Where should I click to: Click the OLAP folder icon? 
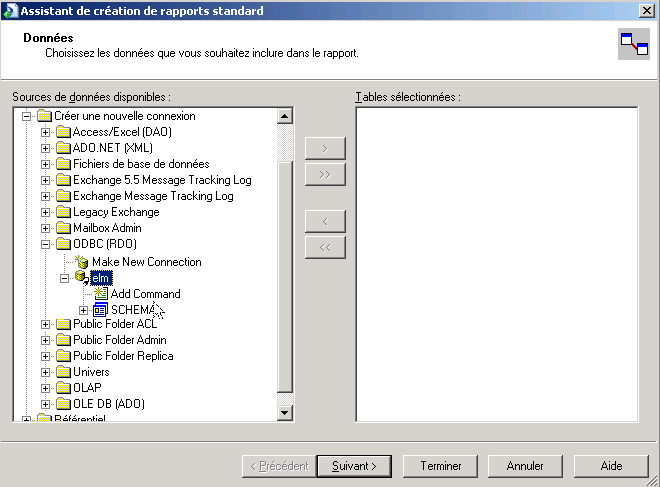(x=63, y=388)
